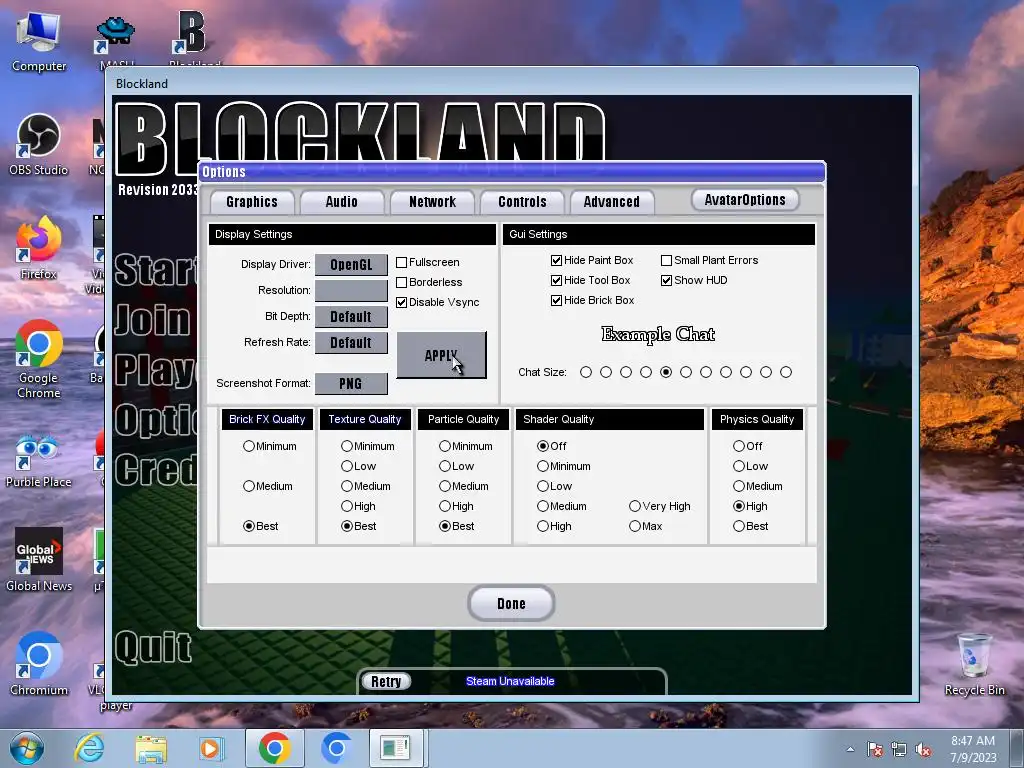The height and width of the screenshot is (768, 1024).
Task: Click Retry for Steam connection
Action: (386, 681)
